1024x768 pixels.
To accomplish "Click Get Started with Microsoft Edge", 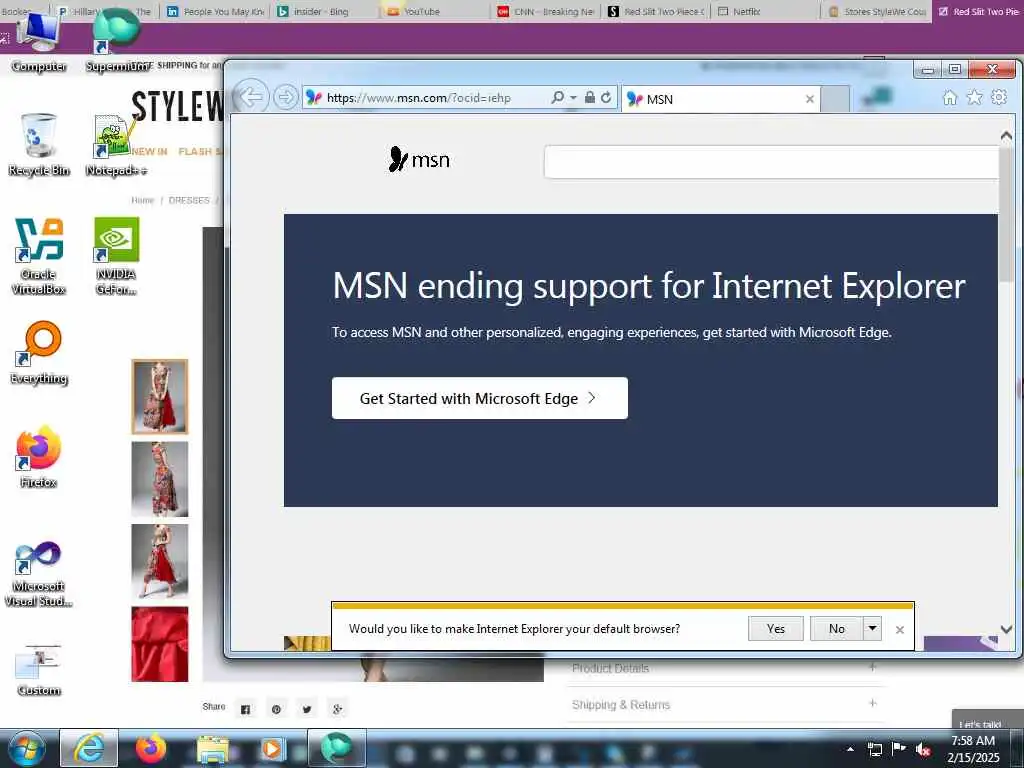I will pos(479,398).
